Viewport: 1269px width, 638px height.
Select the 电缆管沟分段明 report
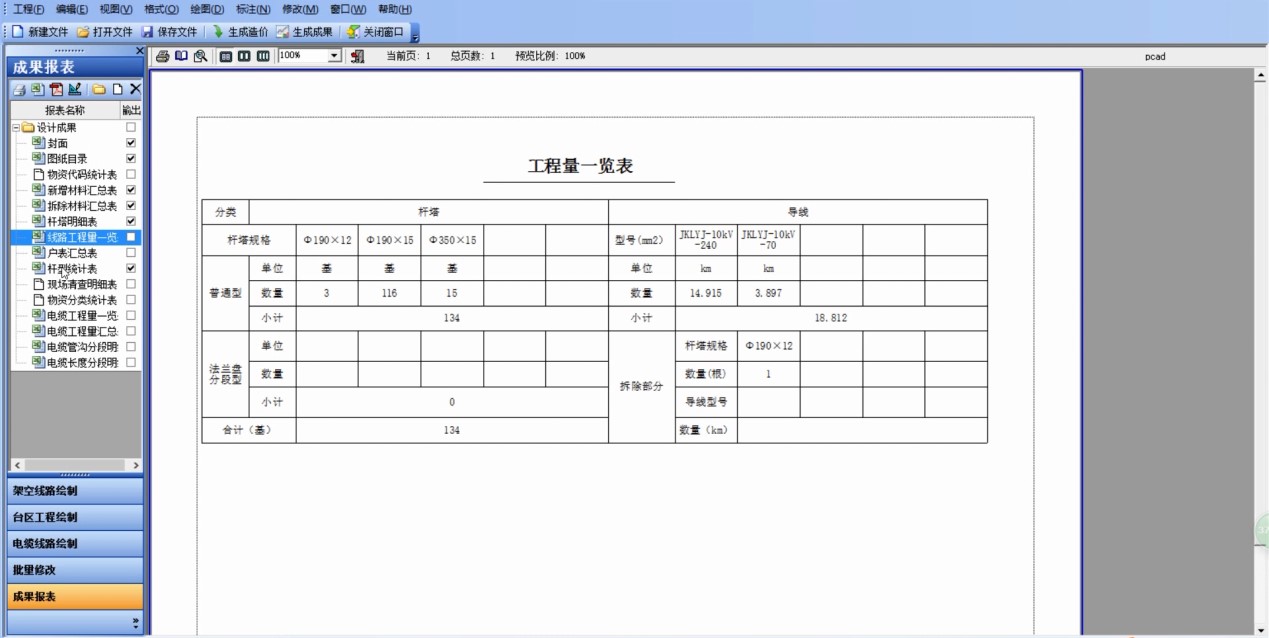click(x=82, y=347)
